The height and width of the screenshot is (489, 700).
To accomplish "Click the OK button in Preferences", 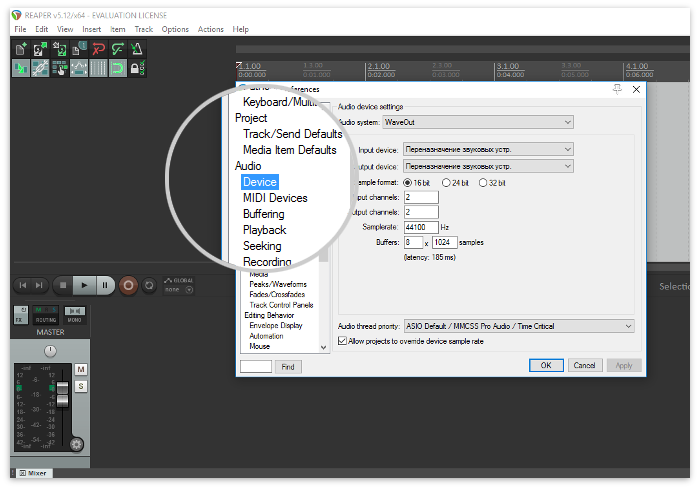I will tap(546, 365).
